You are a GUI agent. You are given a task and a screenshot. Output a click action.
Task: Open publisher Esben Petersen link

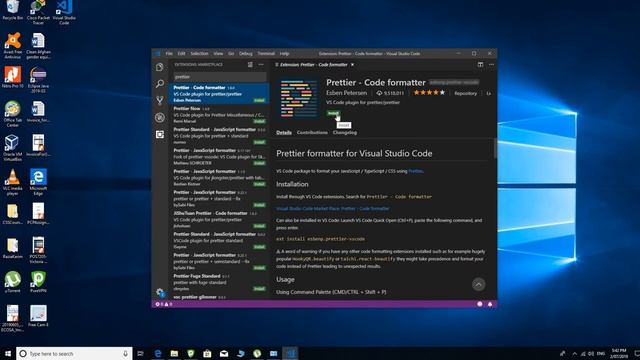click(x=347, y=93)
